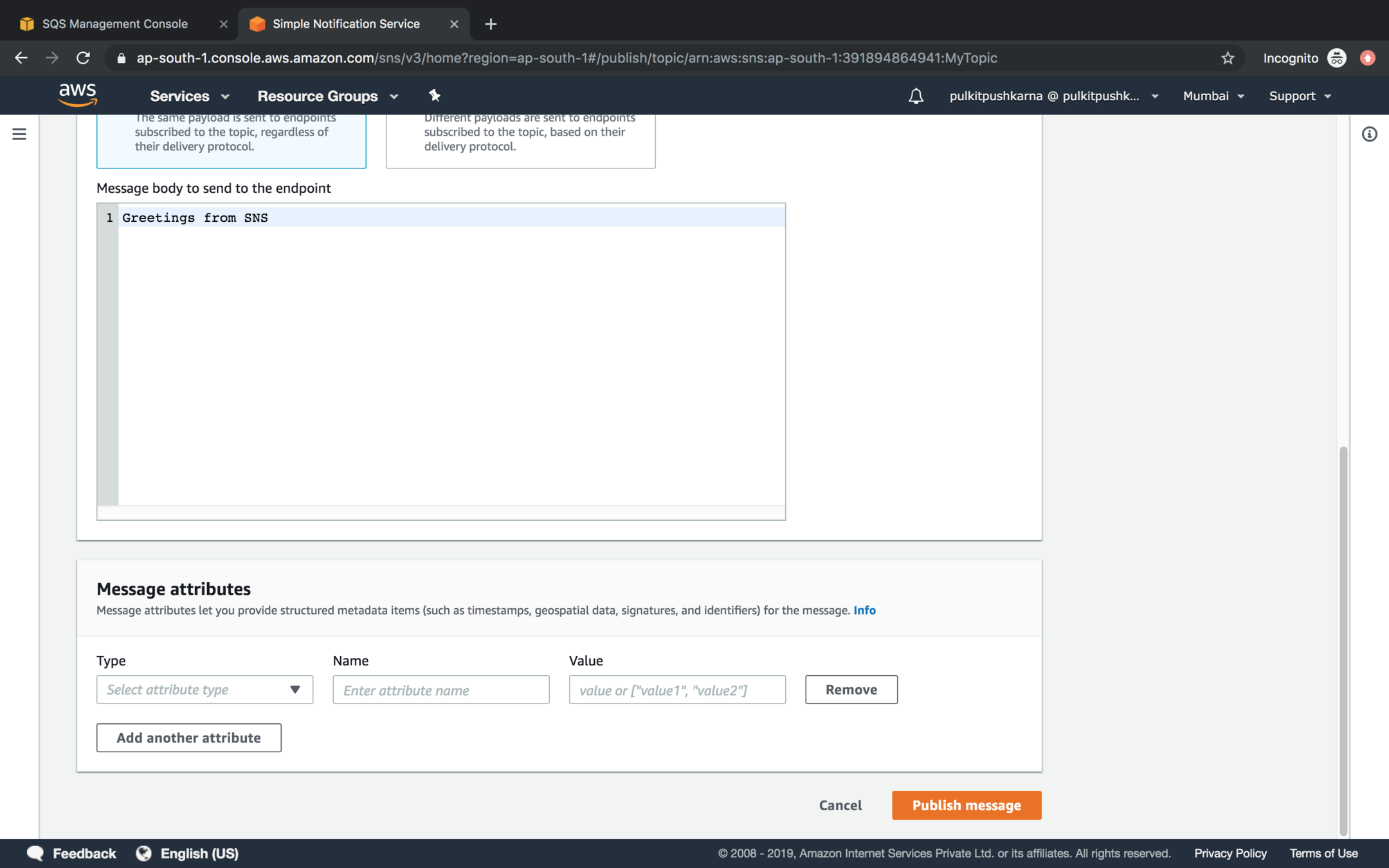Bookmark this page with the star icon

[1228, 58]
